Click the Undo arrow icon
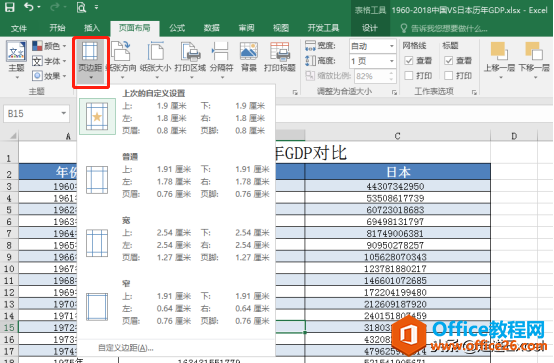The width and height of the screenshot is (554, 363). pos(29,7)
